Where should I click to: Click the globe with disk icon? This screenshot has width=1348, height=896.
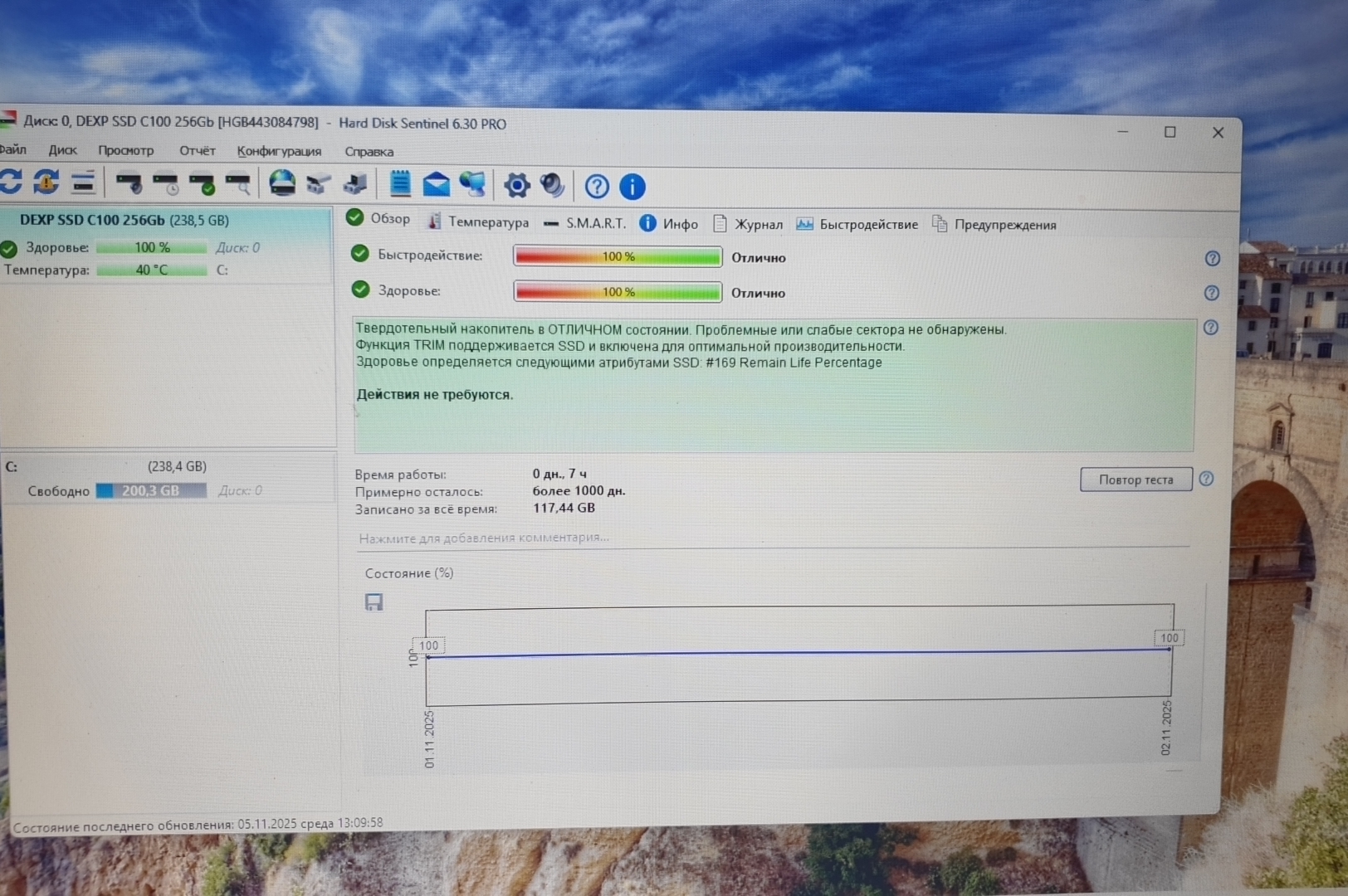coord(282,183)
